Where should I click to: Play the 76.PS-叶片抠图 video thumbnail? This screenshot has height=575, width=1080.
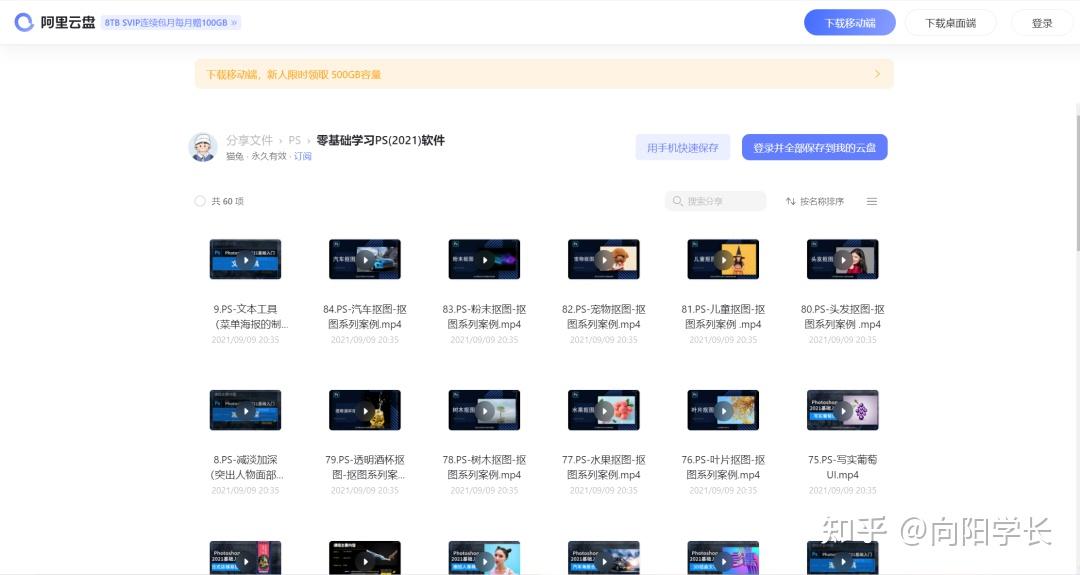[723, 410]
